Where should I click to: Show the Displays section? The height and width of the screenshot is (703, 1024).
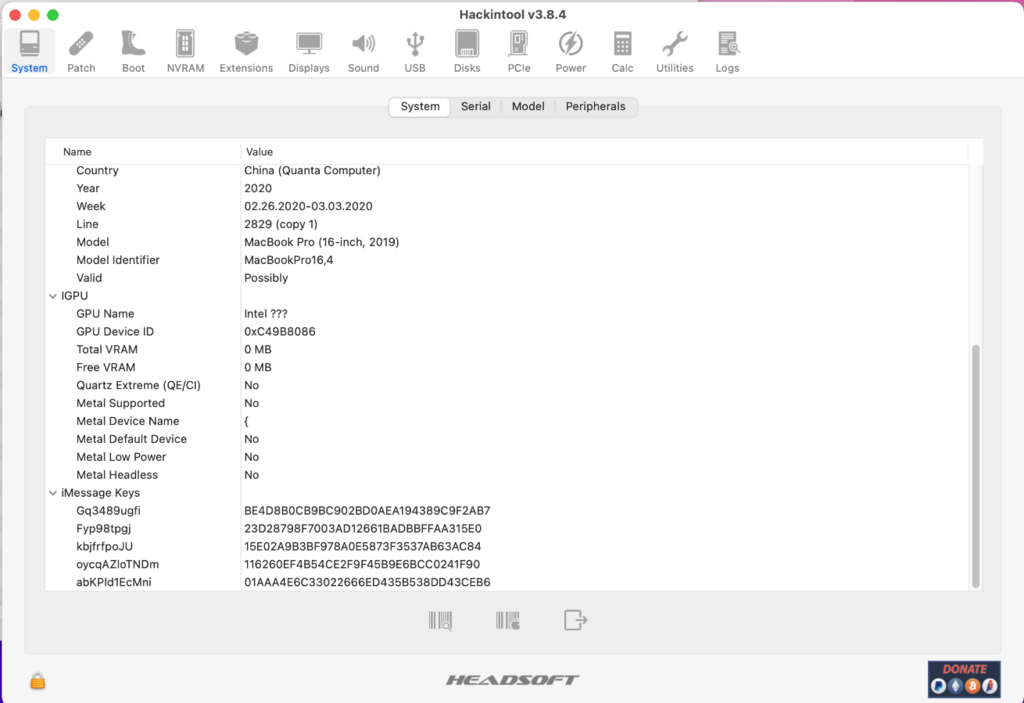pyautogui.click(x=309, y=51)
